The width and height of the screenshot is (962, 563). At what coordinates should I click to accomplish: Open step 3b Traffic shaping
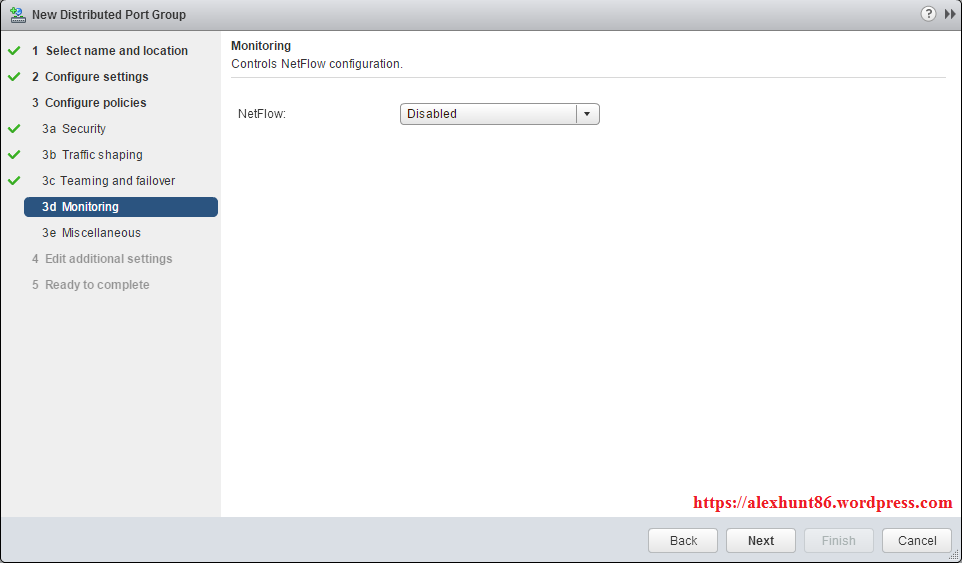pos(92,155)
